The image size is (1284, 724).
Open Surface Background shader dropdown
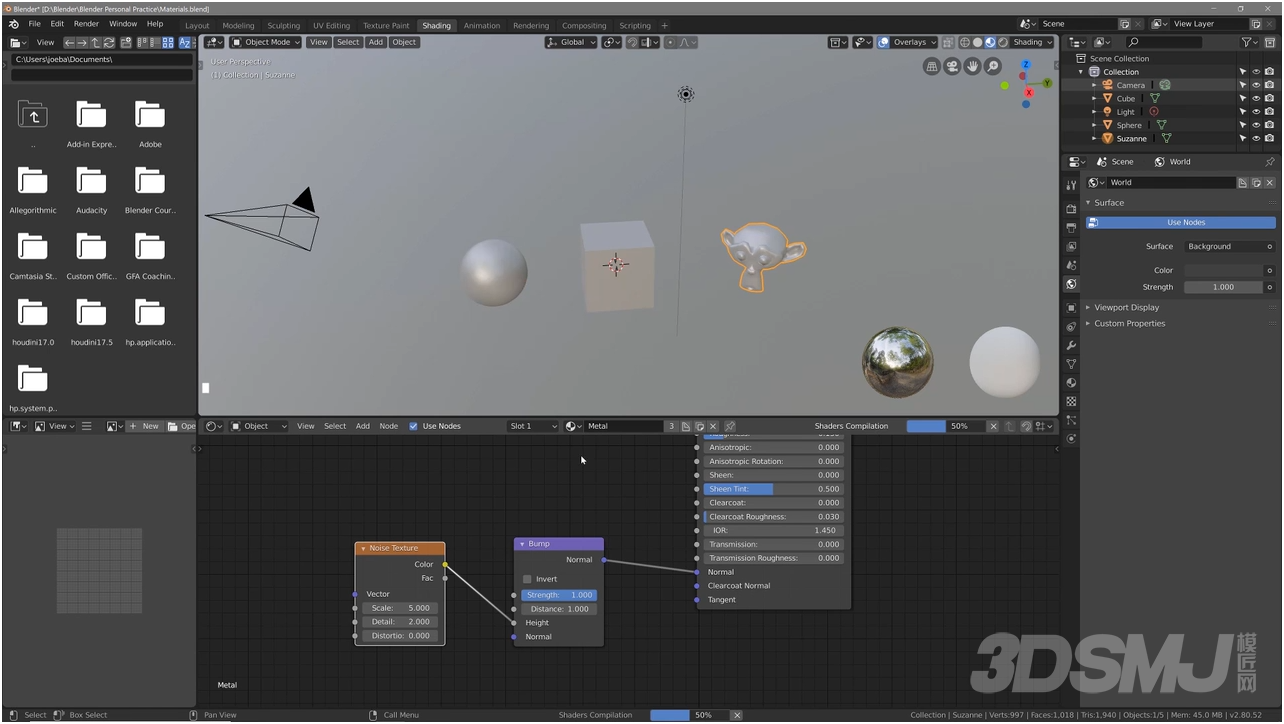[x=1229, y=246]
